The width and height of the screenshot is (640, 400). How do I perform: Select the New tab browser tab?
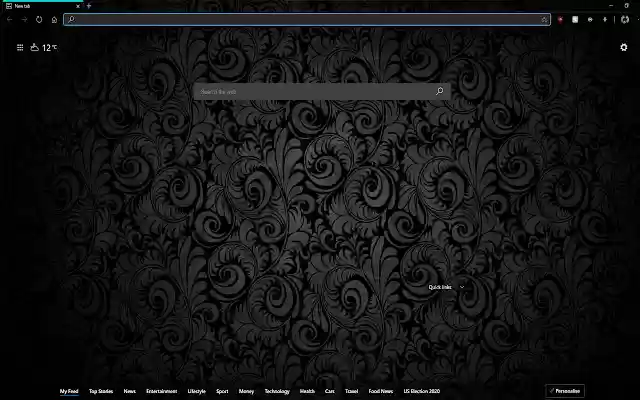pos(41,6)
